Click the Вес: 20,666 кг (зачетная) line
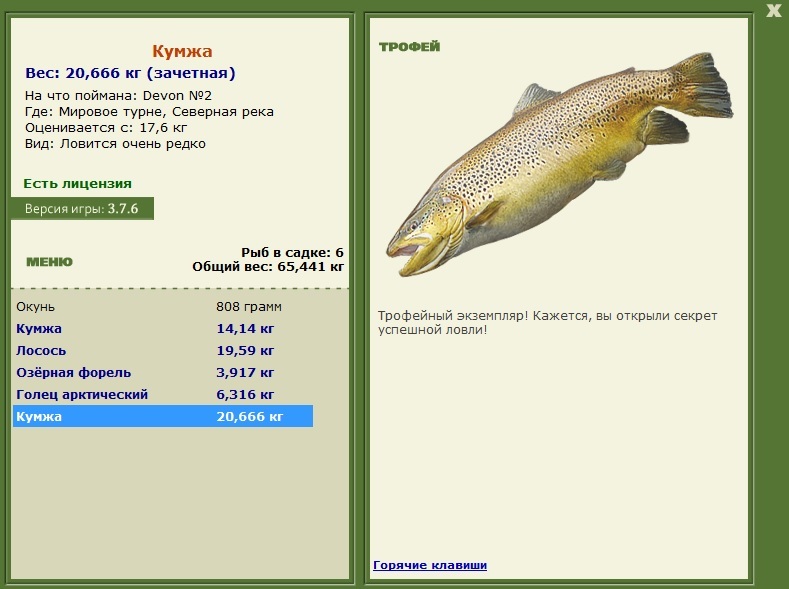The width and height of the screenshot is (789, 589). 130,73
